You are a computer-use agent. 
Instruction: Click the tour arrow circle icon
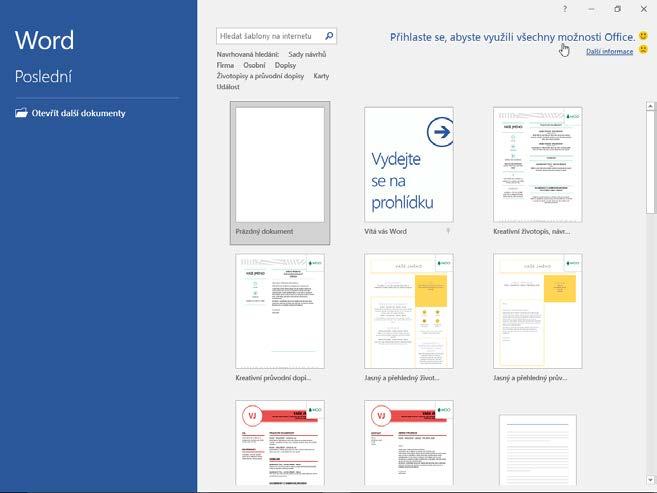click(x=440, y=132)
